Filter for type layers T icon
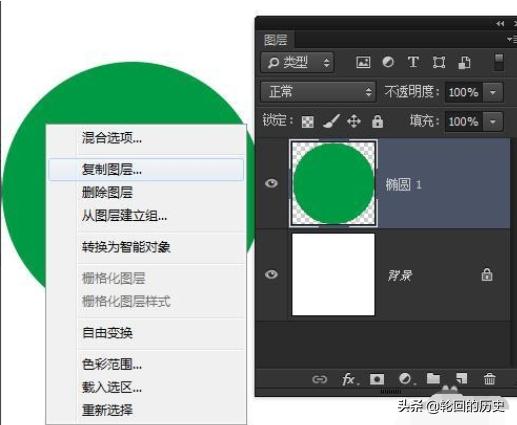This screenshot has height=425, width=517. click(x=413, y=62)
